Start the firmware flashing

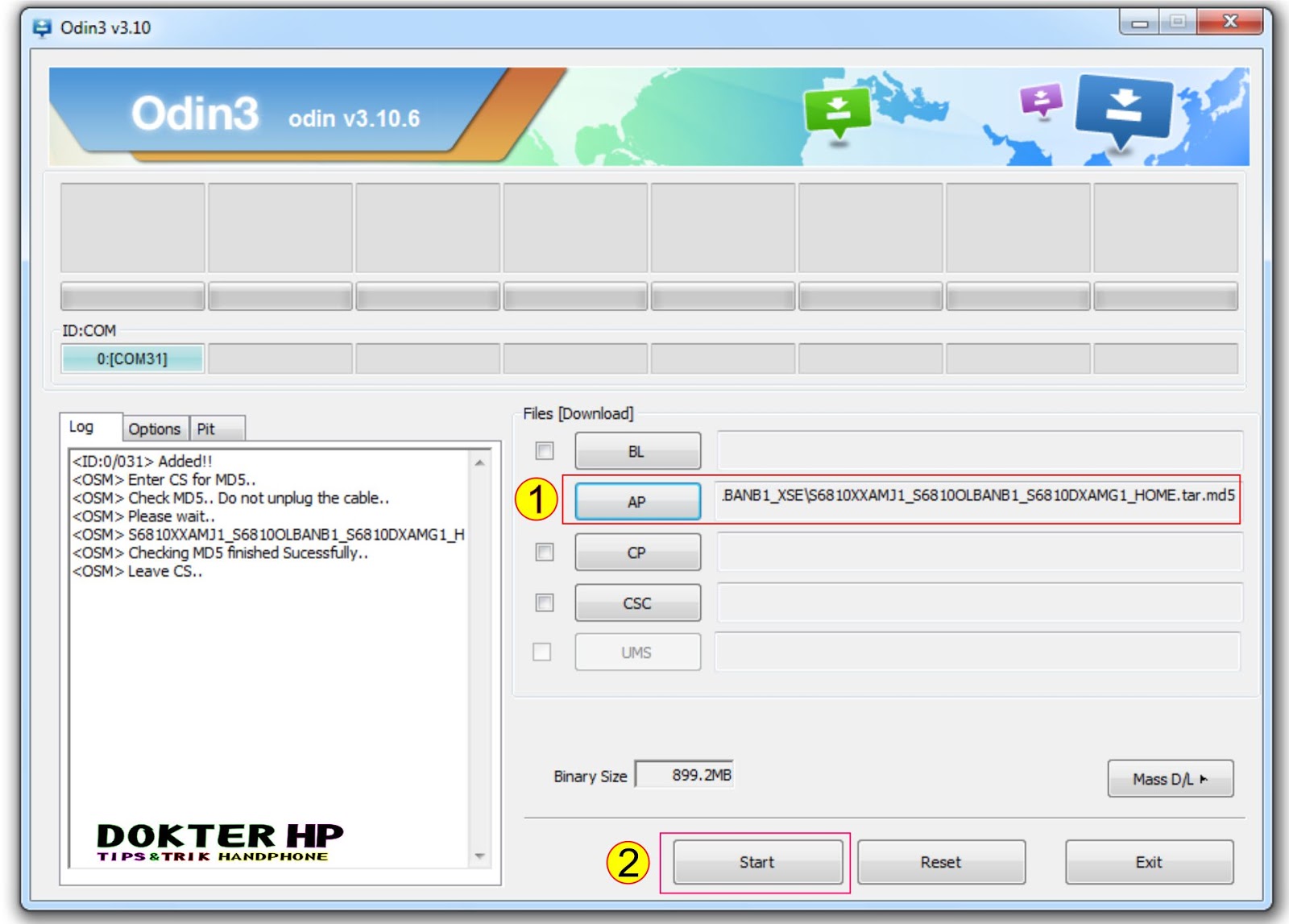point(757,862)
